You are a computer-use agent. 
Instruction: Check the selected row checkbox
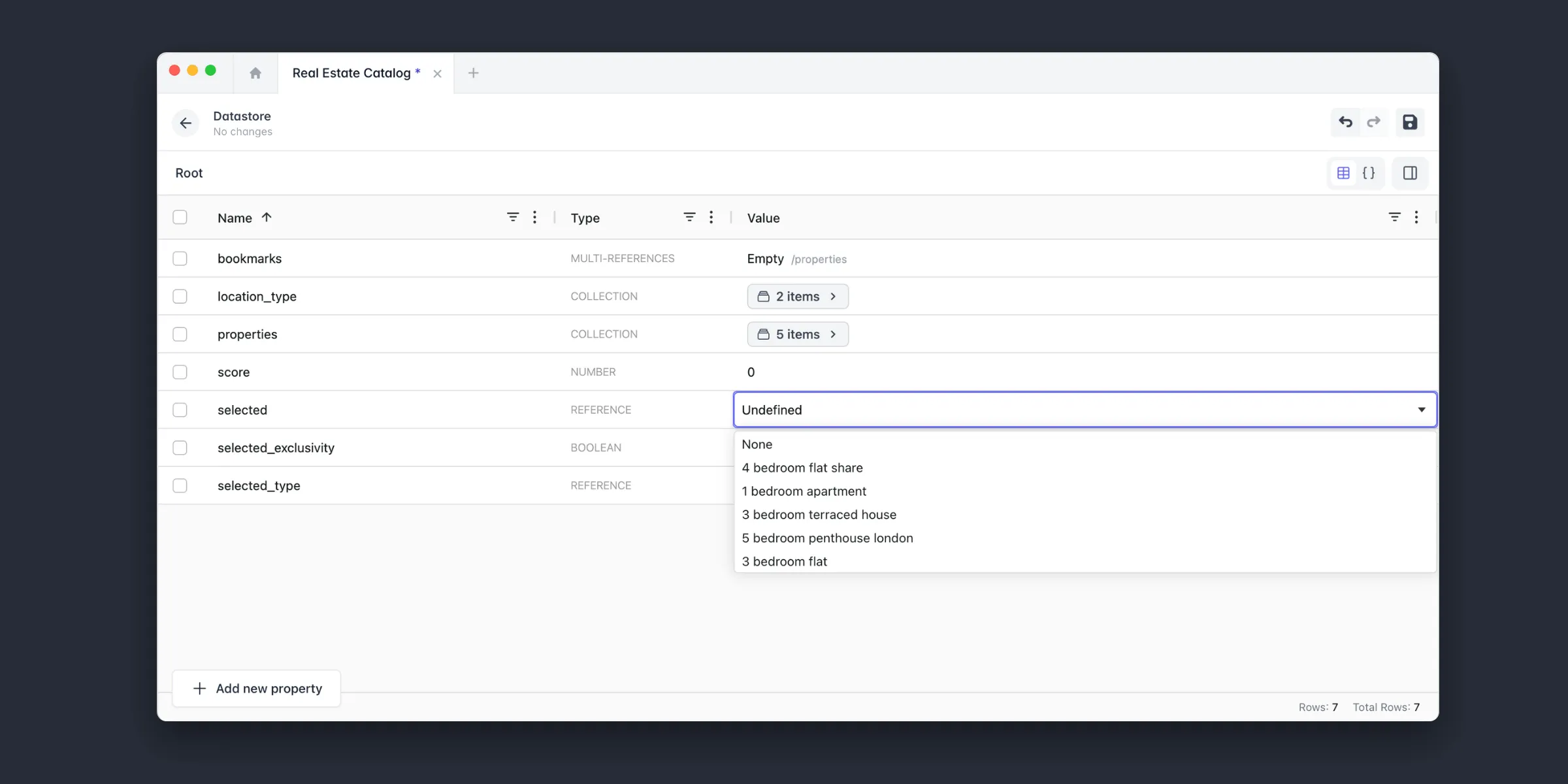[x=180, y=410]
